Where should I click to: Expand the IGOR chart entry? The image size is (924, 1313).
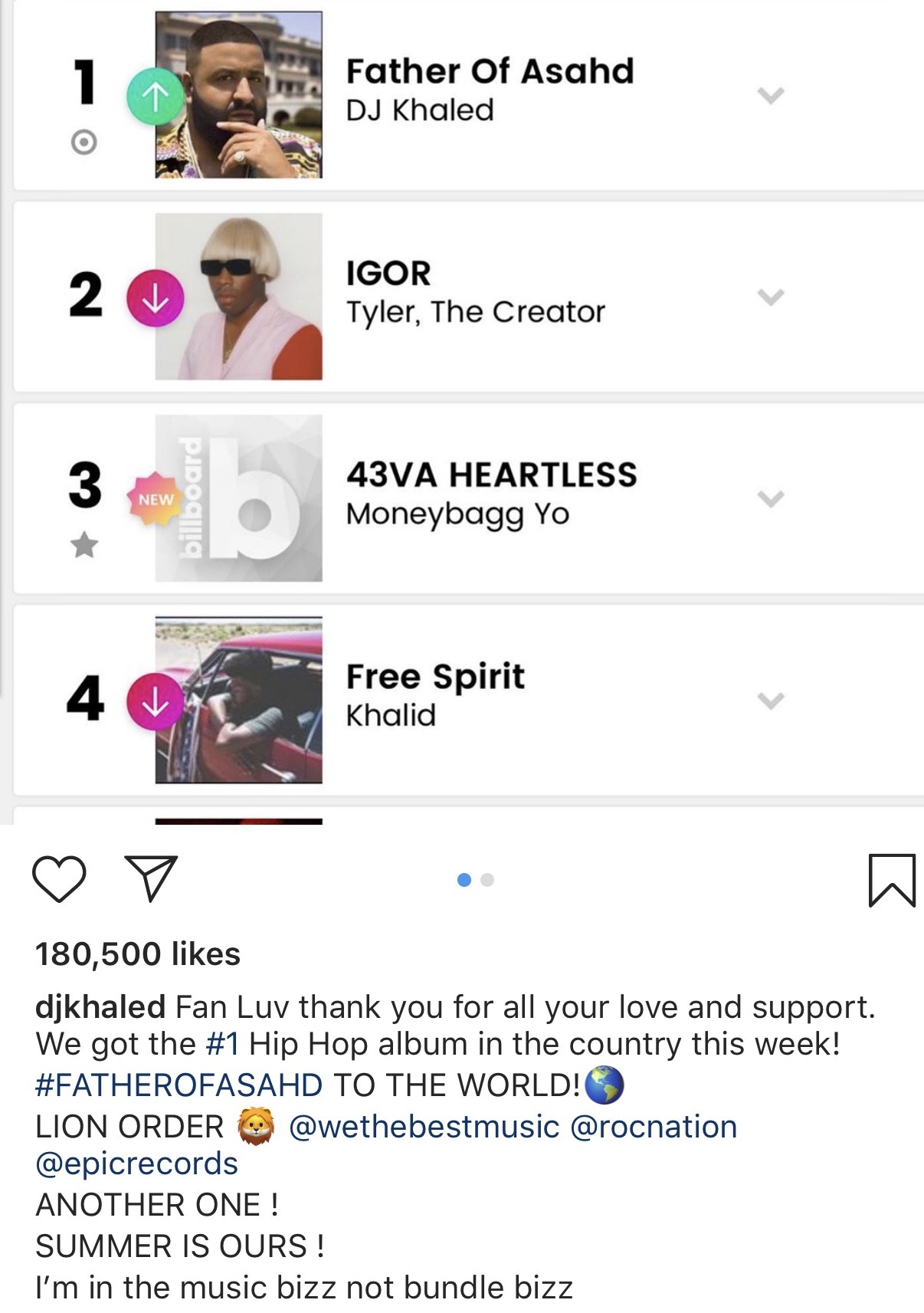(770, 297)
